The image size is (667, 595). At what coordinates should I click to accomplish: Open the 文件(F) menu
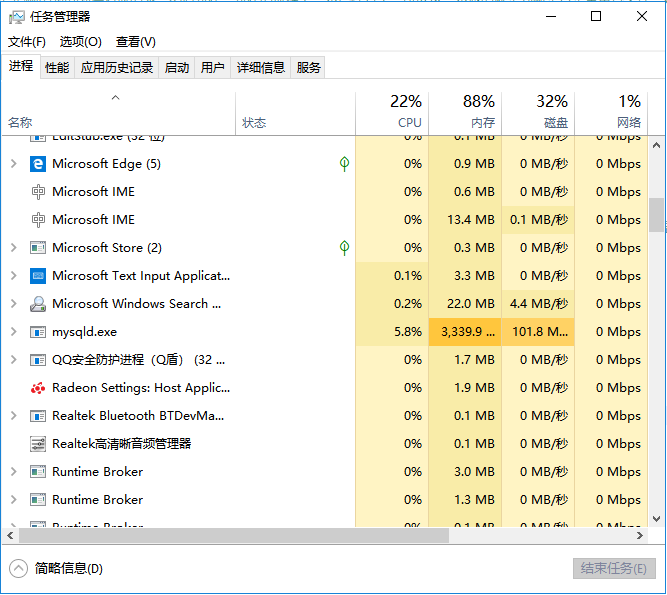[27, 42]
